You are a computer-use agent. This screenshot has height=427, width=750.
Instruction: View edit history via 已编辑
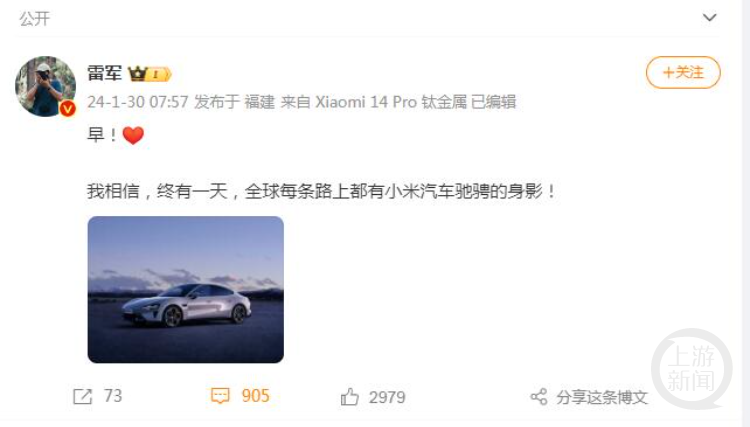pos(494,102)
